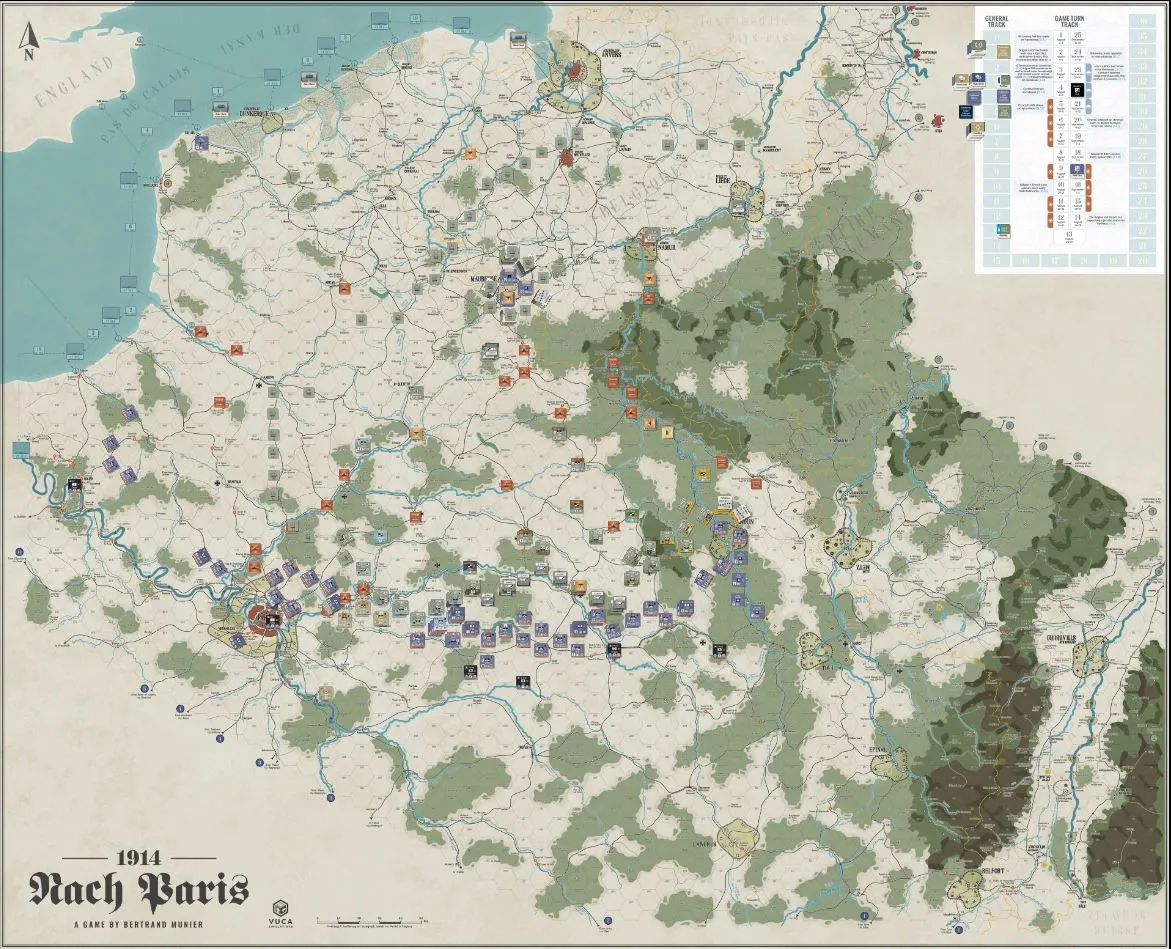Click the numbered circle 6 southwest of Paris
Image resolution: width=1171 pixels, height=949 pixels.
[145, 688]
